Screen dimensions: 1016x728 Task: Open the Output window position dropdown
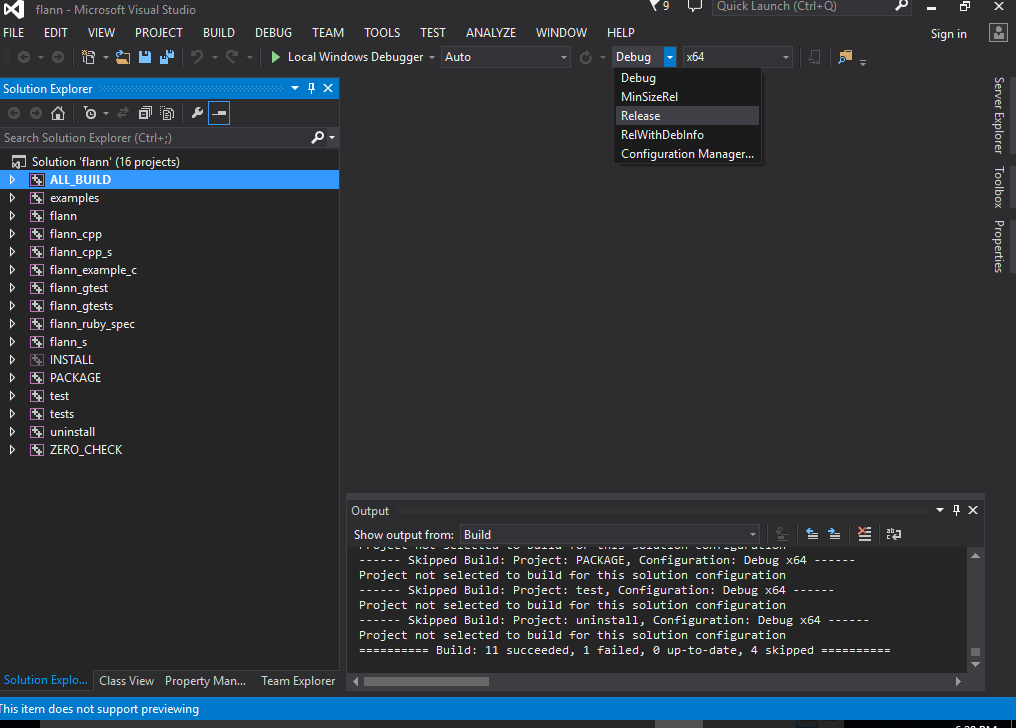pos(940,510)
